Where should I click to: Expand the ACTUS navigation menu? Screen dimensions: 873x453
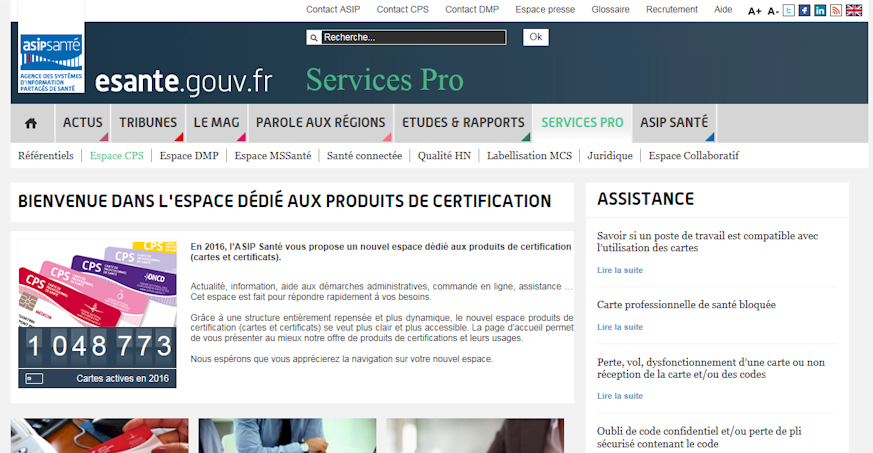tap(83, 123)
